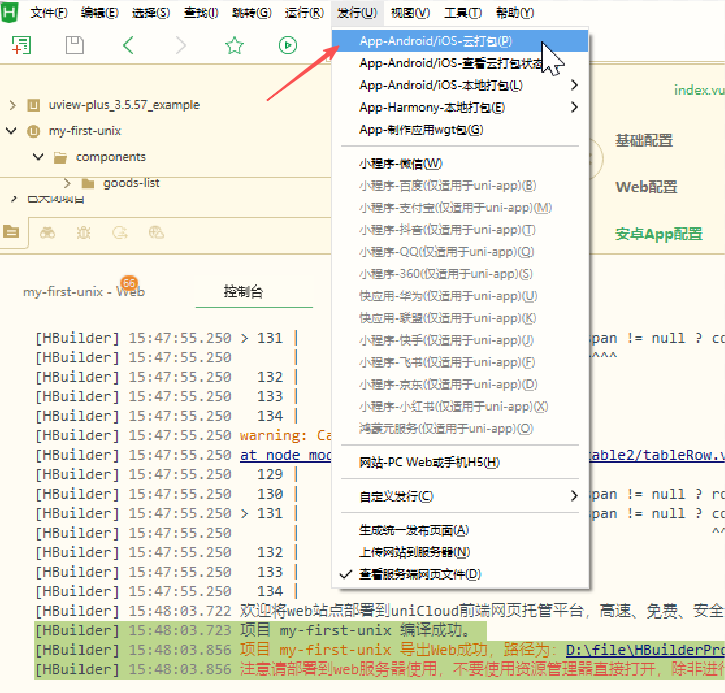Click the HBuilderX logo icon
Screen dimensions: 725x693
(x=9, y=12)
